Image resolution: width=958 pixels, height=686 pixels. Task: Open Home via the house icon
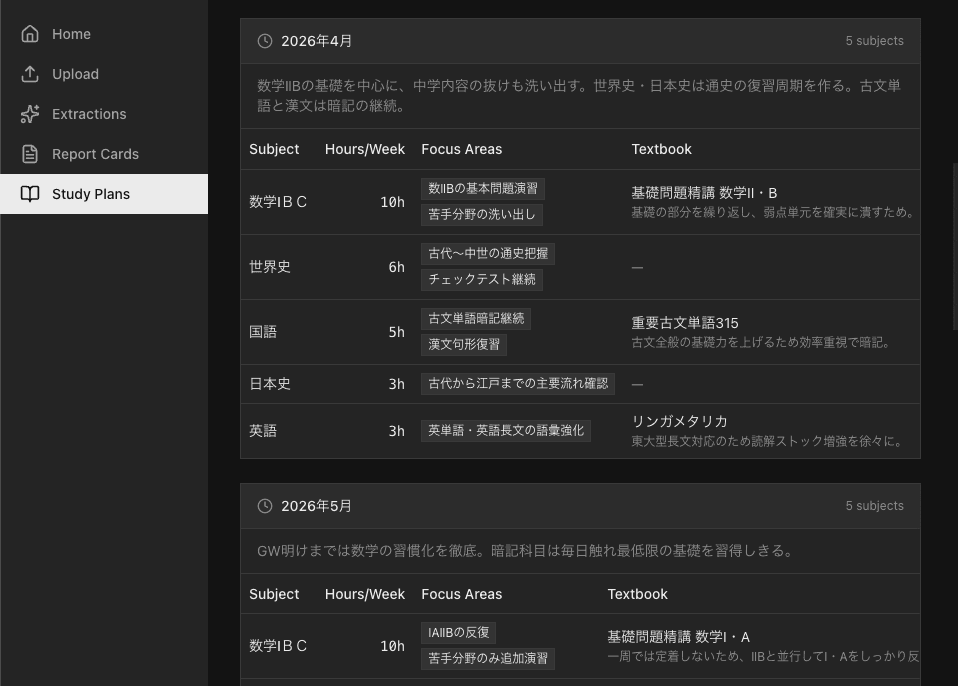(29, 33)
